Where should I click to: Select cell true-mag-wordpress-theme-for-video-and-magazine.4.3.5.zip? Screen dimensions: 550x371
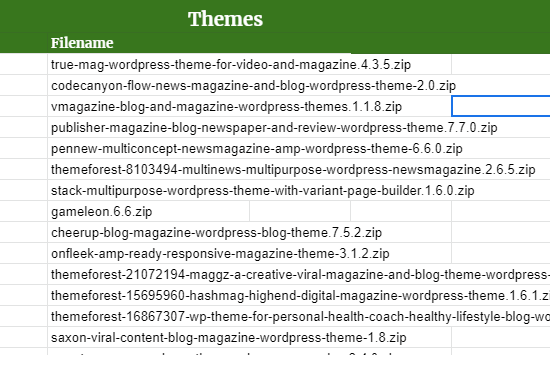(x=231, y=65)
